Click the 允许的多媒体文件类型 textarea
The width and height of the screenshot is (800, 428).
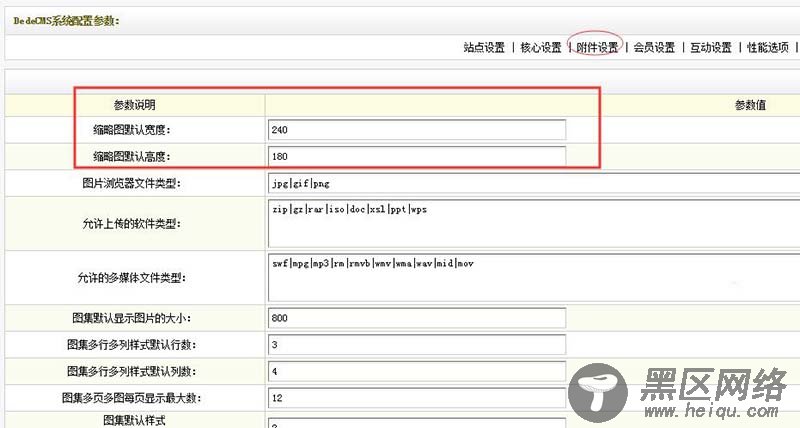[534, 278]
